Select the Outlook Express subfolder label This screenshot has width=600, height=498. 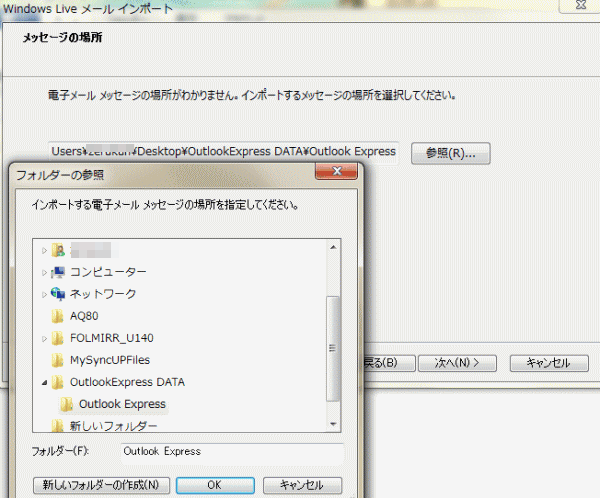click(x=122, y=404)
